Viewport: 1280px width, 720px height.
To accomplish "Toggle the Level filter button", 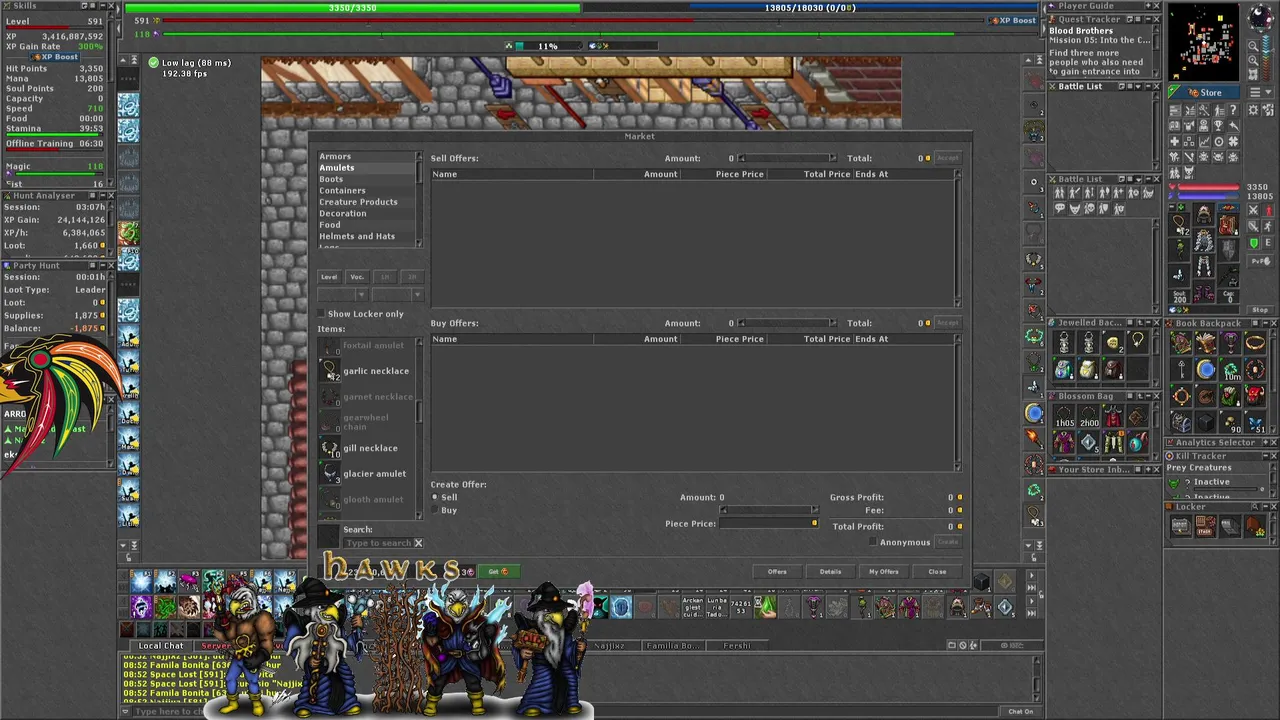I will point(329,277).
